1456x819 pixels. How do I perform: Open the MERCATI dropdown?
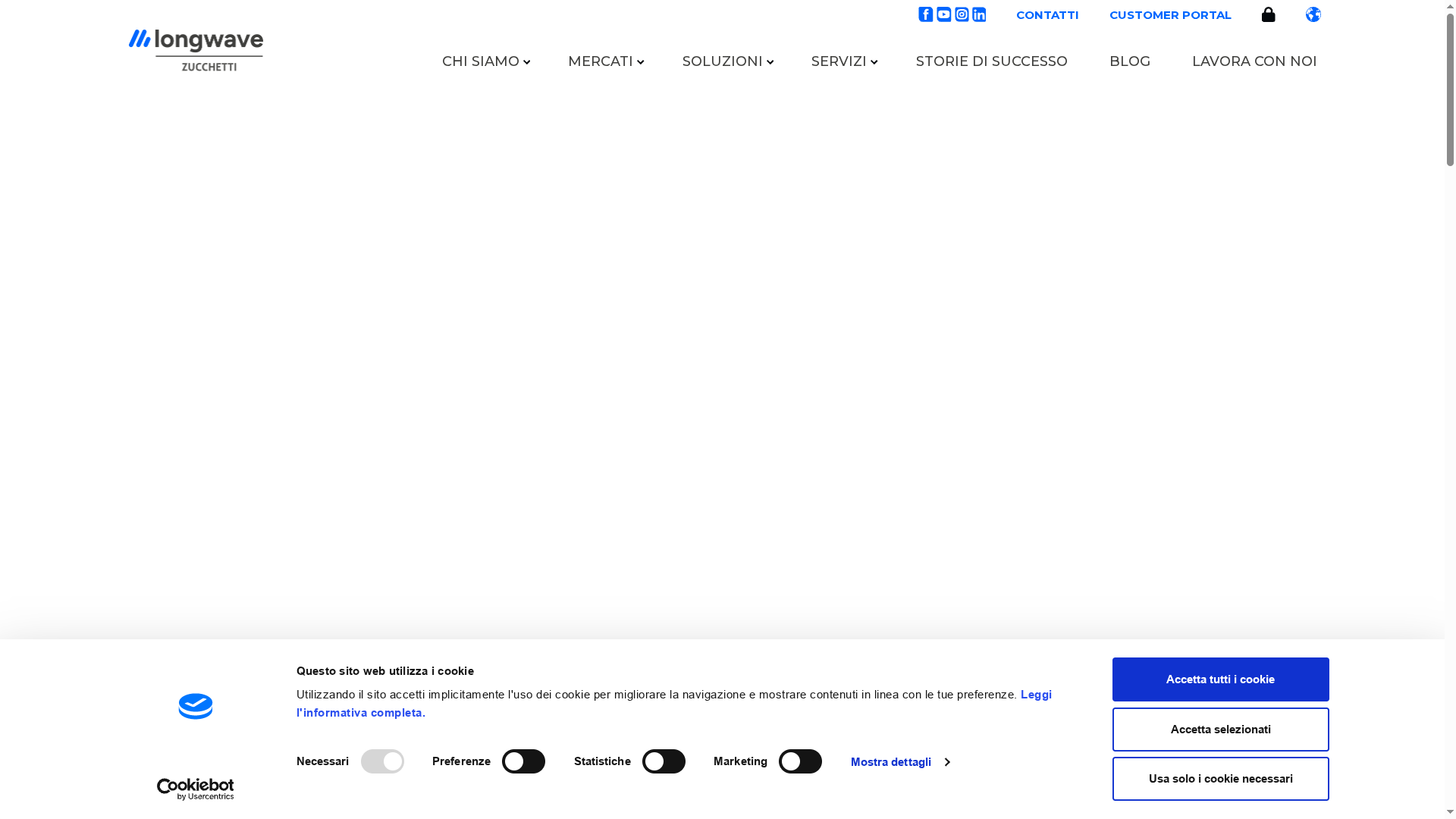(x=605, y=61)
